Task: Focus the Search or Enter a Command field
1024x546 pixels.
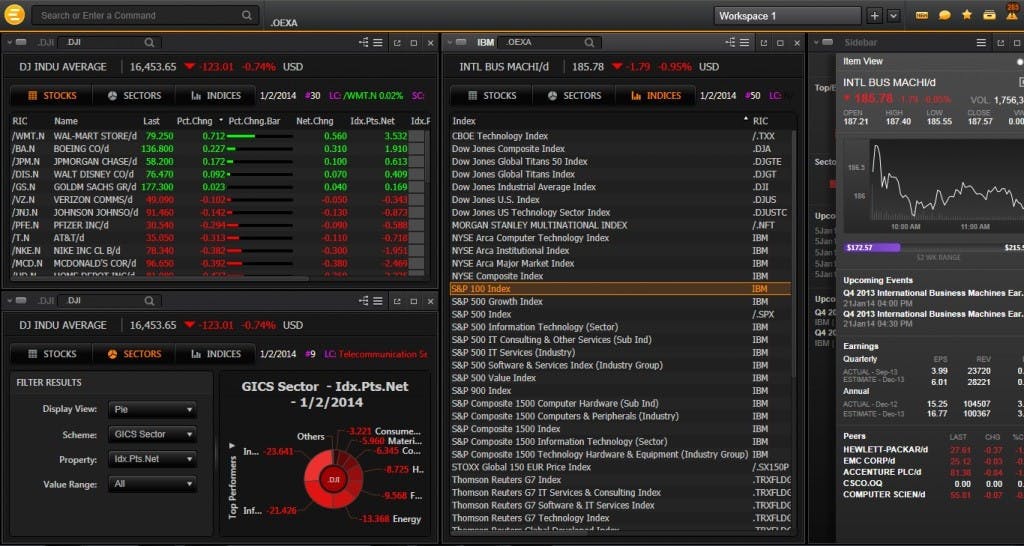Action: (x=144, y=15)
